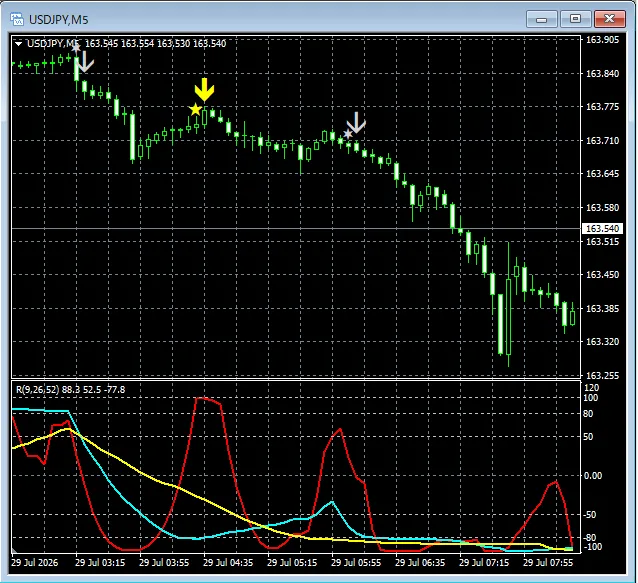Click the USDJPY,M5 chart window icon
This screenshot has width=638, height=583.
coord(17,19)
